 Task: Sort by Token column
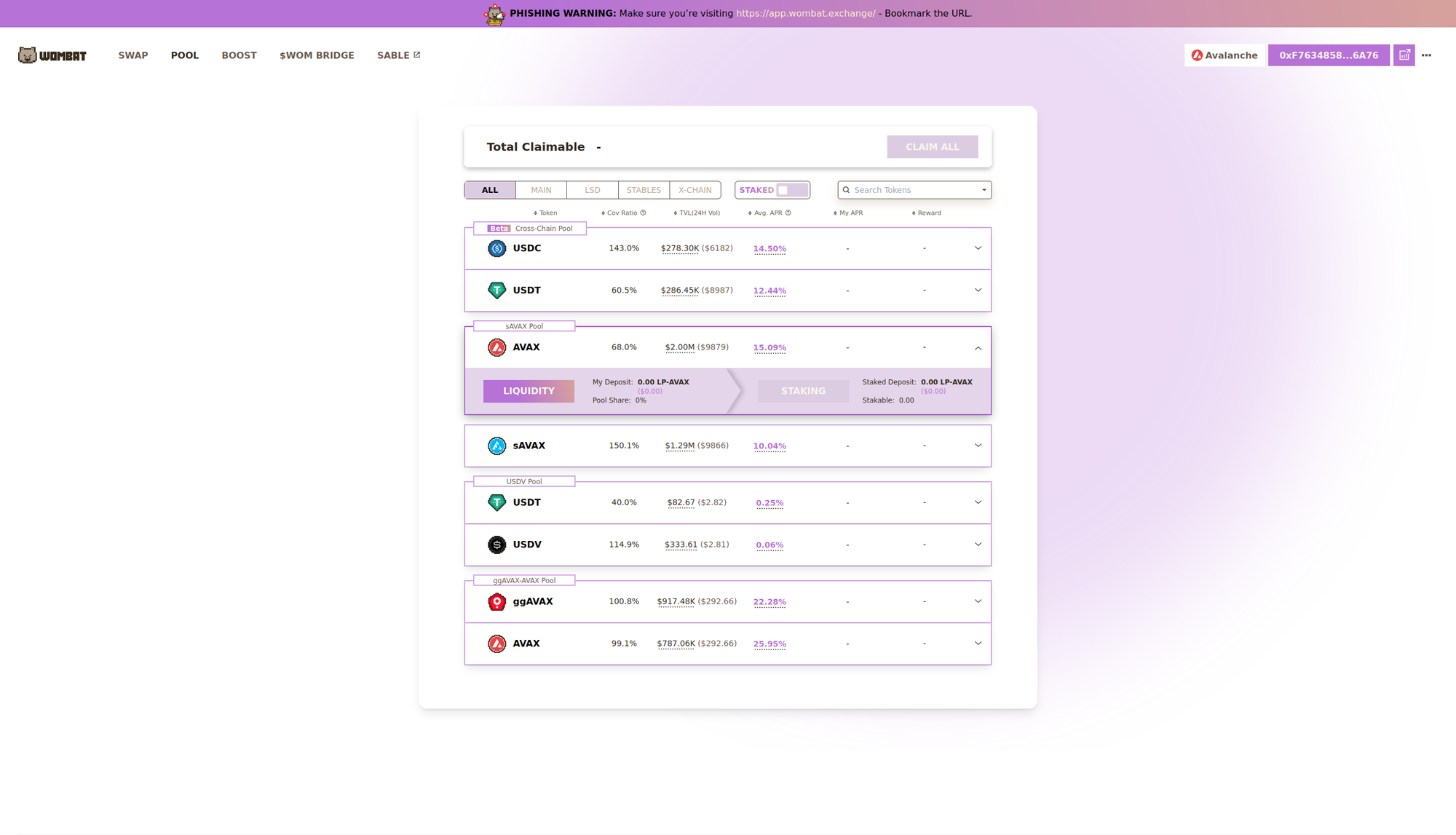(x=545, y=213)
